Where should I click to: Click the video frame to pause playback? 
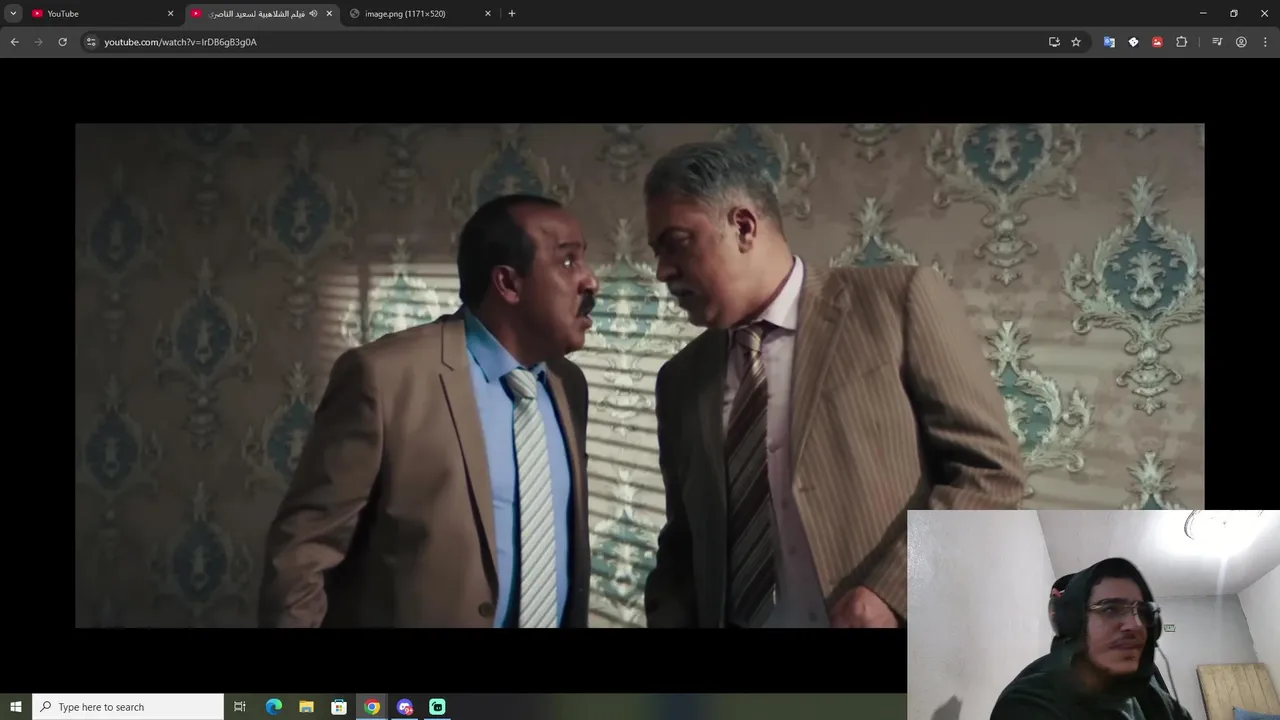click(640, 375)
